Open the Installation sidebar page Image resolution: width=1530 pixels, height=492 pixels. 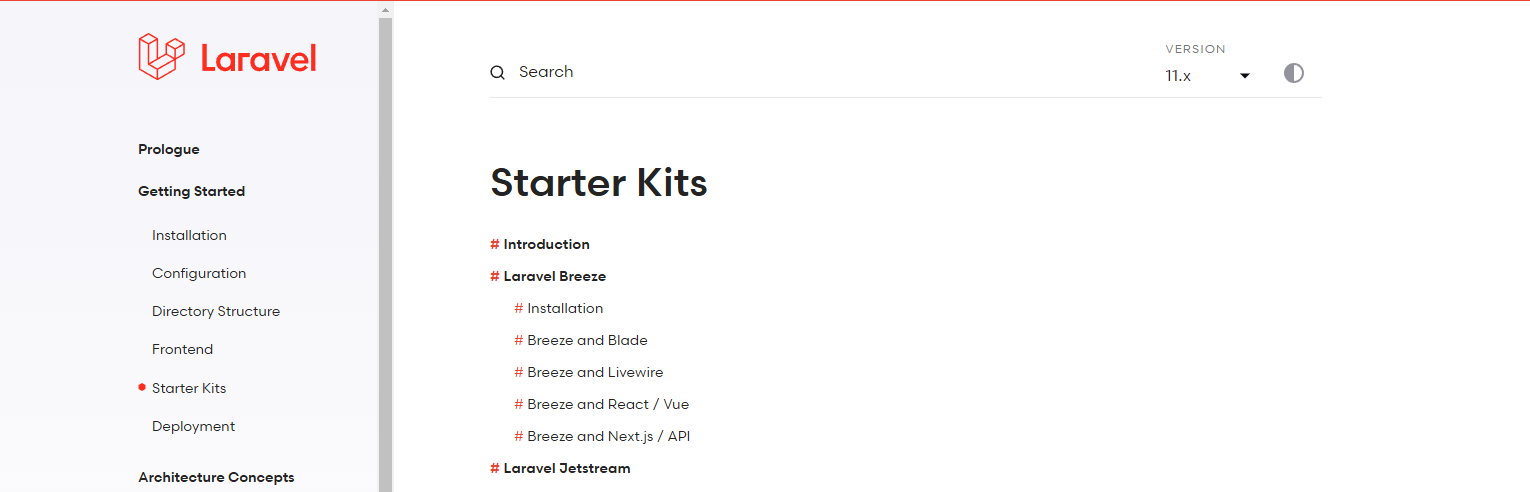point(189,235)
